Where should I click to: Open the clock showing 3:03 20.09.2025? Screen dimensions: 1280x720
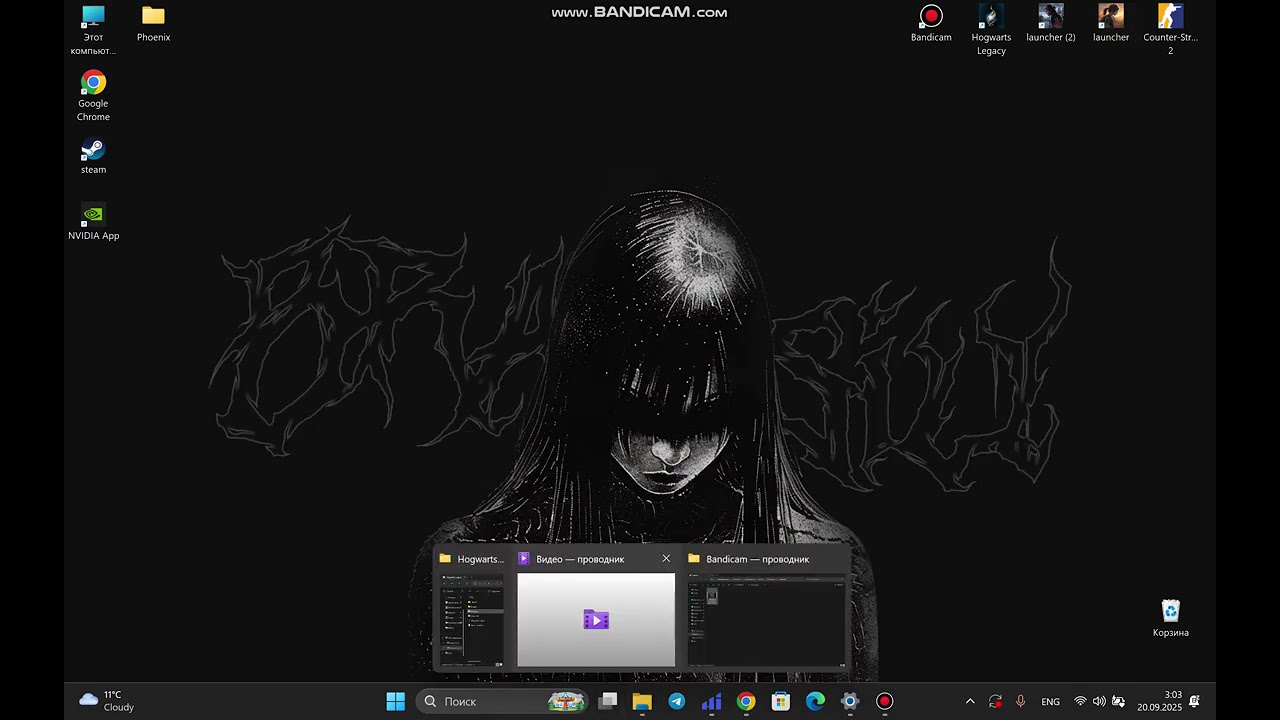(1159, 701)
